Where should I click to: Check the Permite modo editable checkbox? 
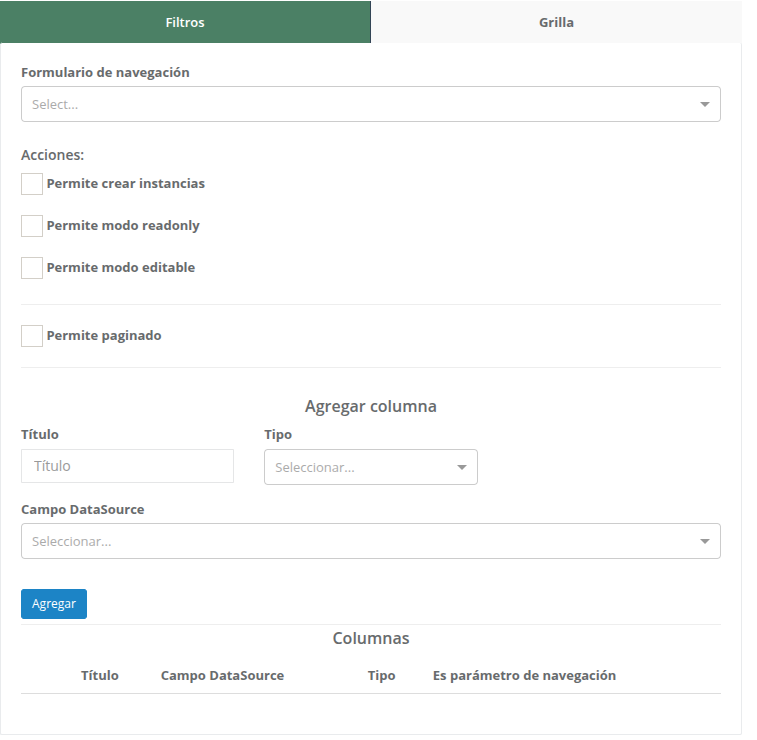(32, 268)
